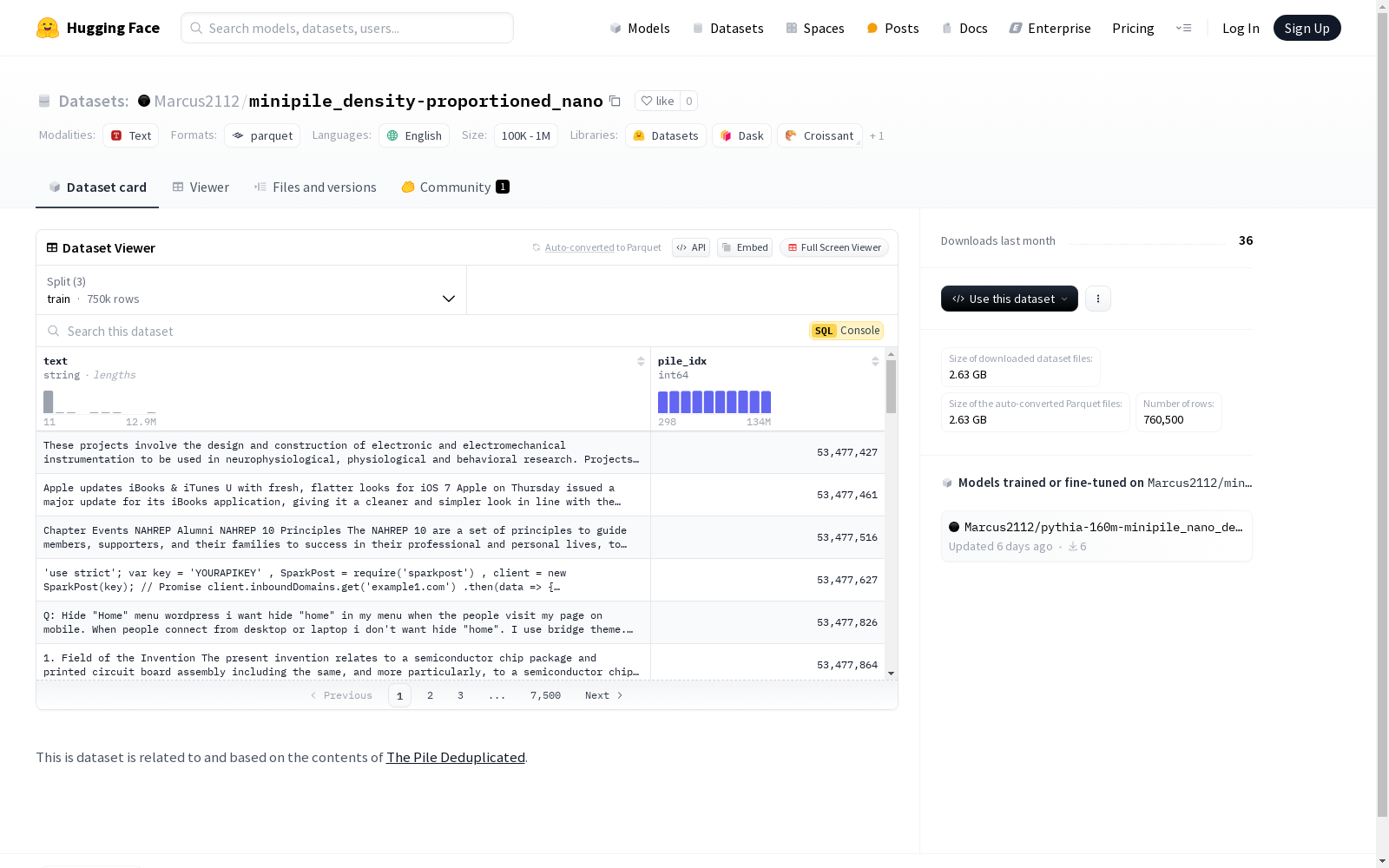Click the text column lengths histogram
Image resolution: width=1389 pixels, height=868 pixels.
point(100,401)
